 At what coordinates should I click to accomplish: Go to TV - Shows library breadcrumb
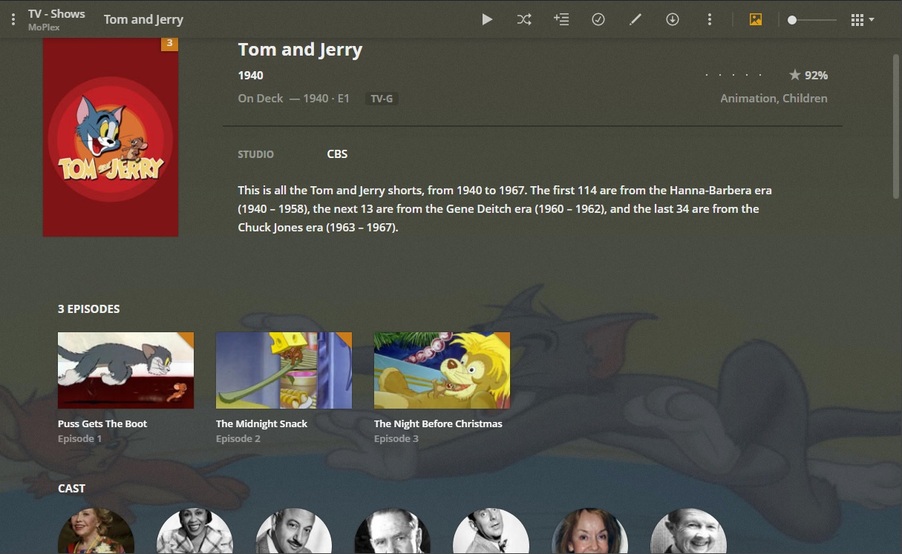tap(56, 14)
